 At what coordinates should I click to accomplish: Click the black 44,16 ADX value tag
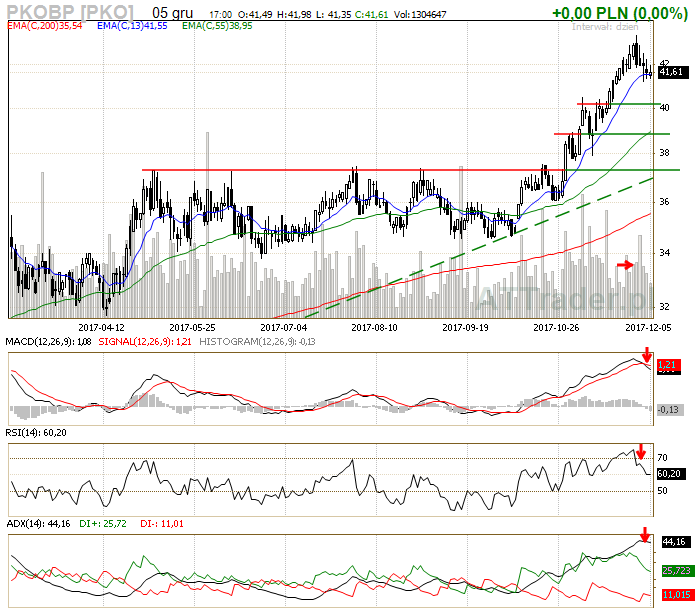pos(677,542)
